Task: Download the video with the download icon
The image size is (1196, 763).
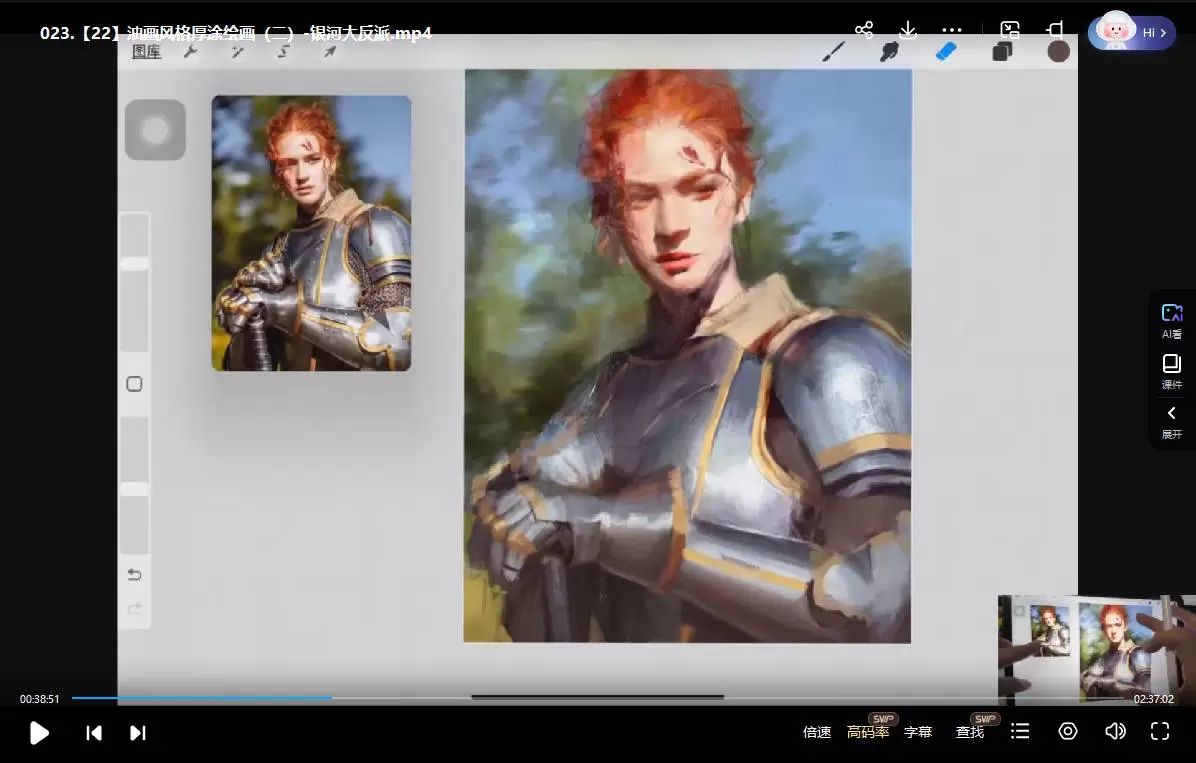Action: pos(908,30)
